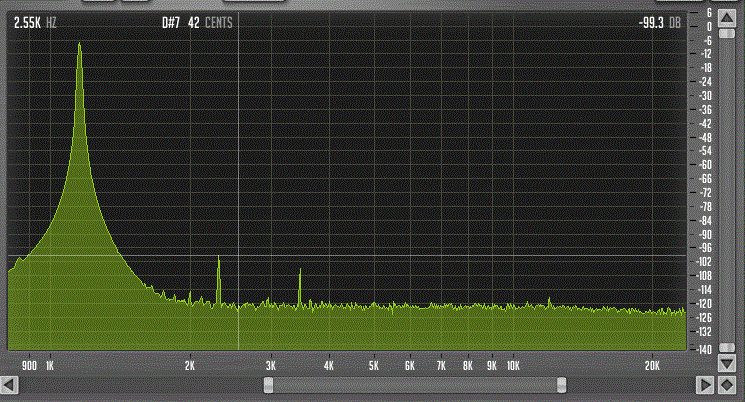Click the left arrow of frequency scrollbar
Viewport: 745px width, 402px height.
(10, 385)
